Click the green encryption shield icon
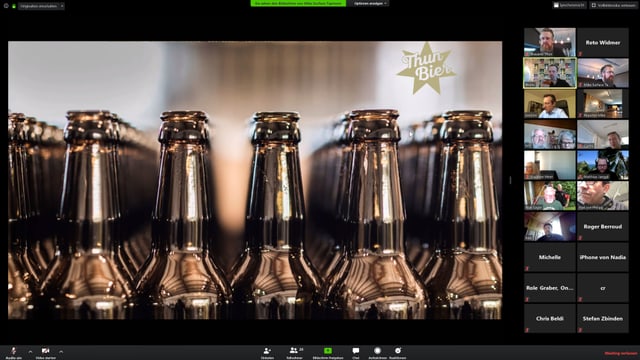The height and width of the screenshot is (360, 640). tap(13, 6)
